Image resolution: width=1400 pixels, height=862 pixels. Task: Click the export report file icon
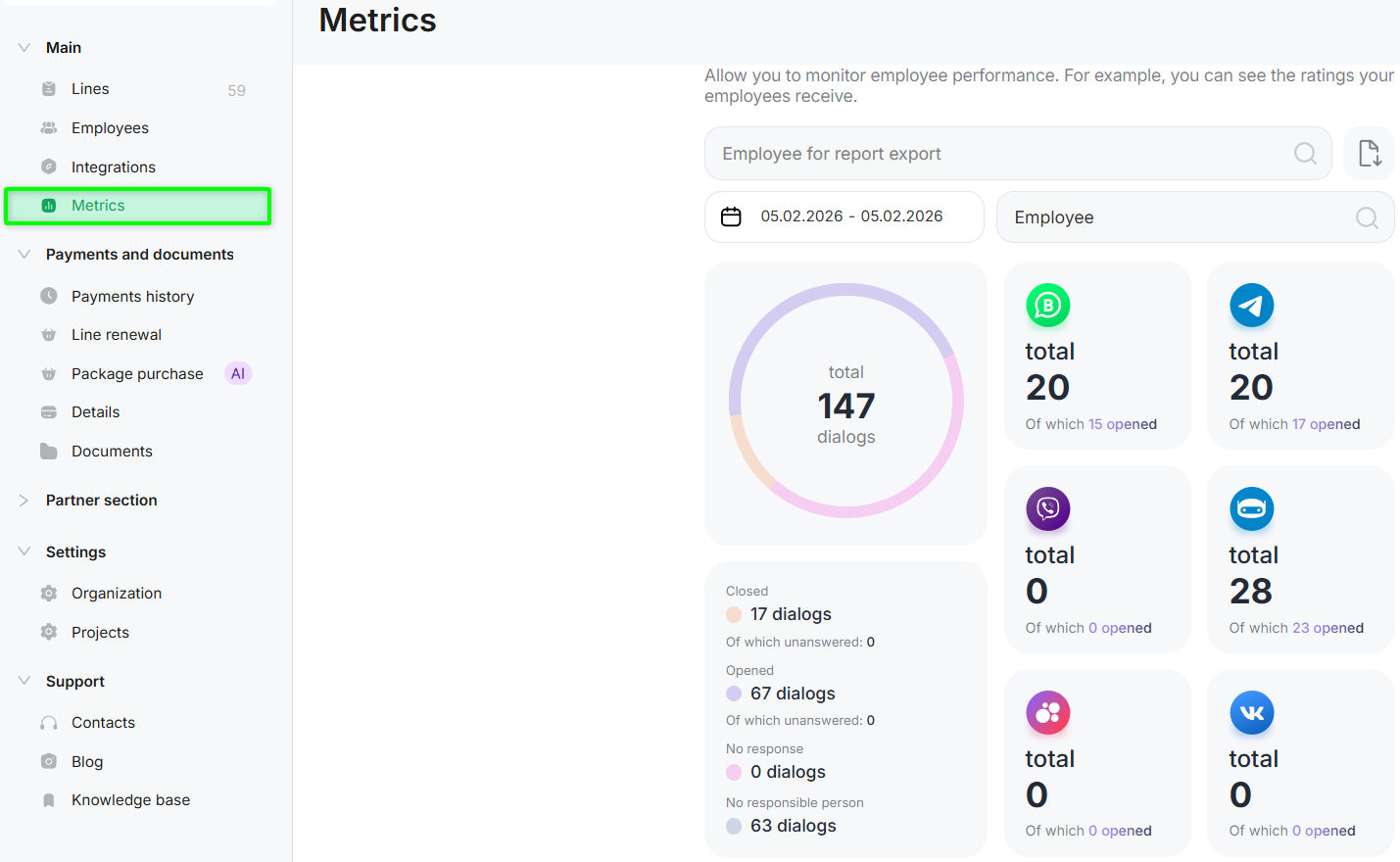[x=1369, y=154]
